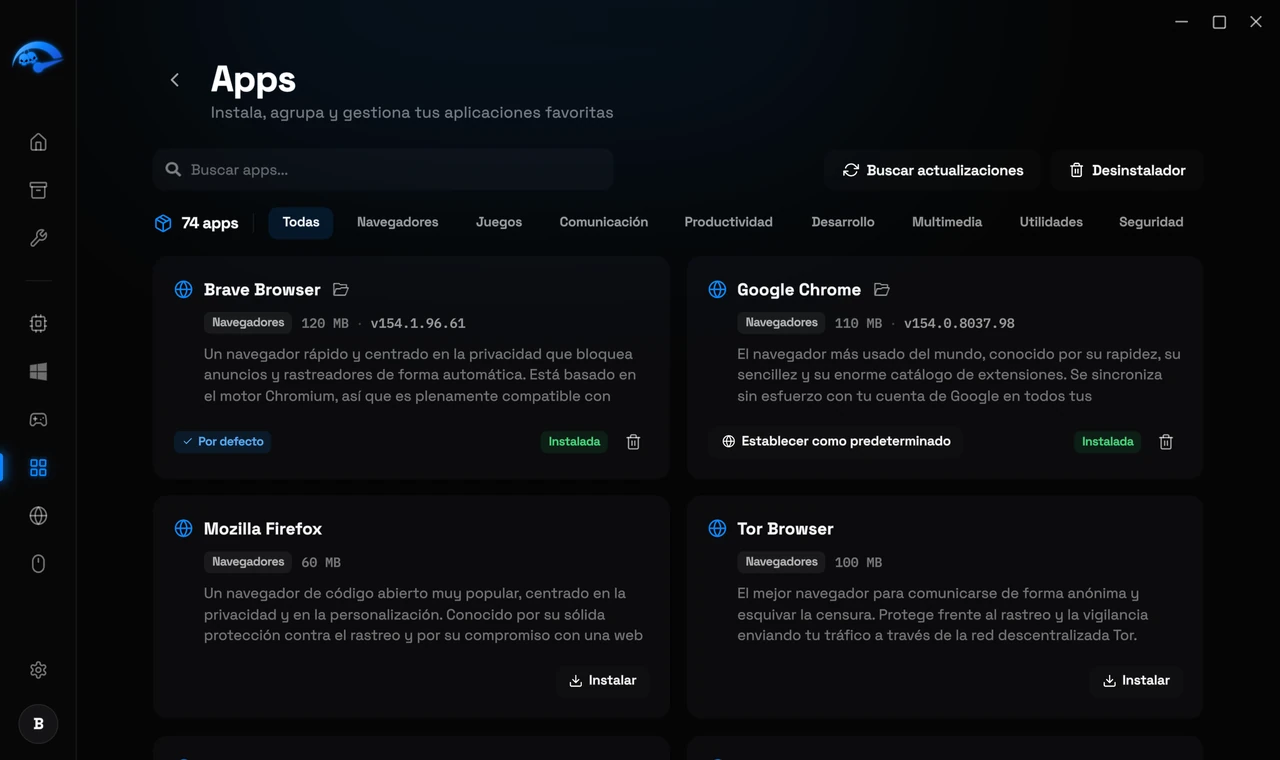Screen dimensions: 1280x760
Task: Click the Navegadores tag on Mozilla Firefox
Action: pos(248,562)
